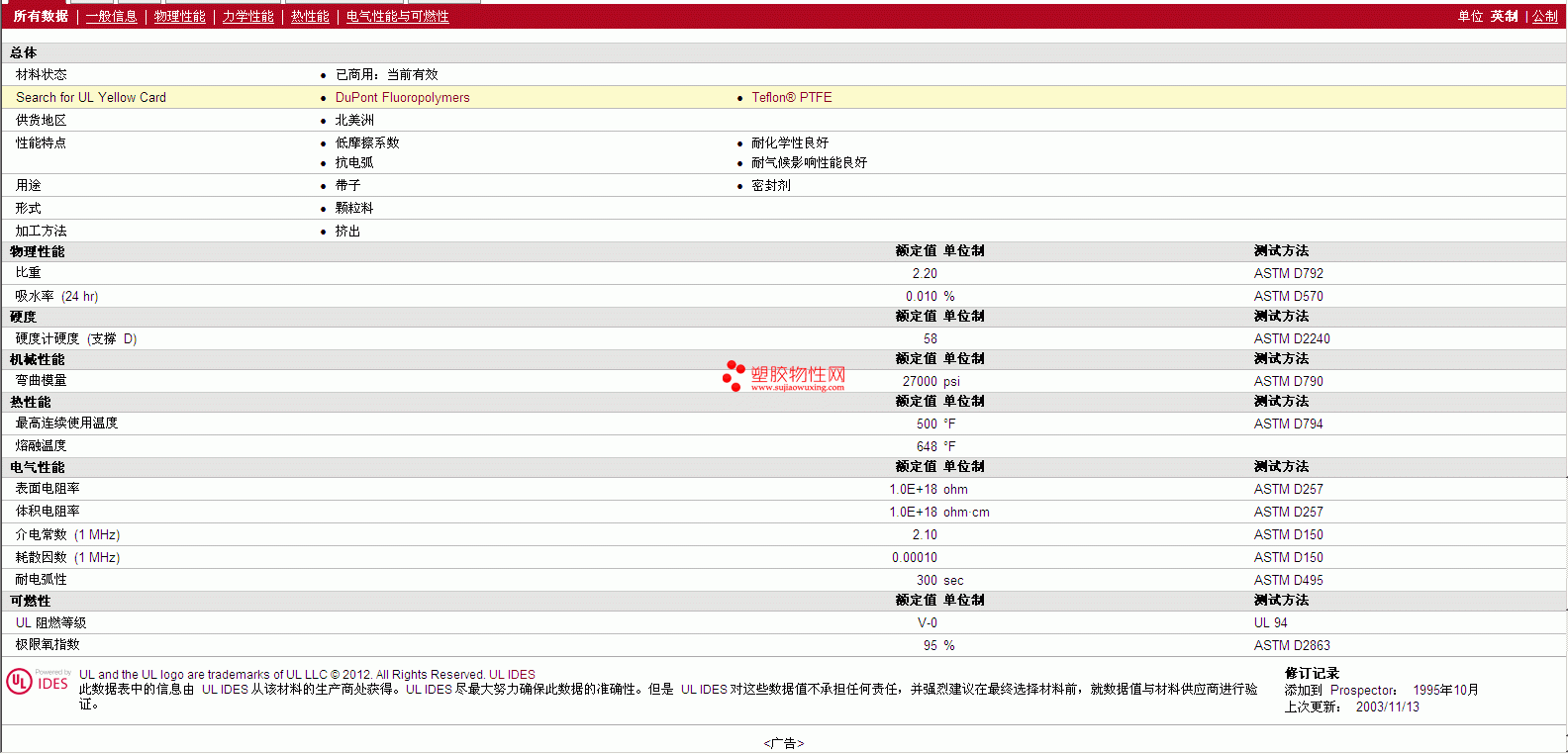Select the 最高连续使用温度 value 500
The height and width of the screenshot is (754, 1568).
click(x=927, y=424)
